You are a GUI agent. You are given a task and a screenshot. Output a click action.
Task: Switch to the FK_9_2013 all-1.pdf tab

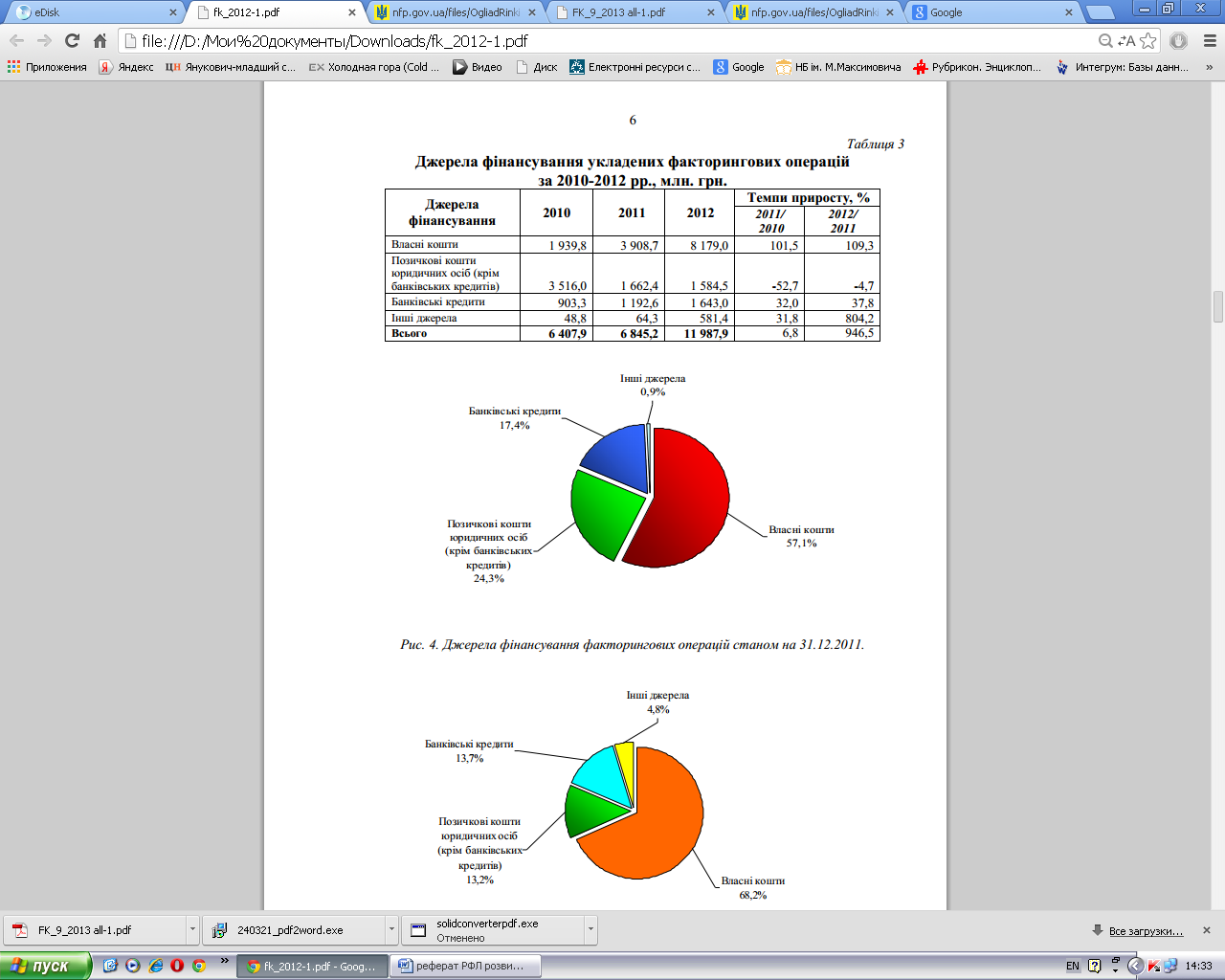[x=632, y=12]
